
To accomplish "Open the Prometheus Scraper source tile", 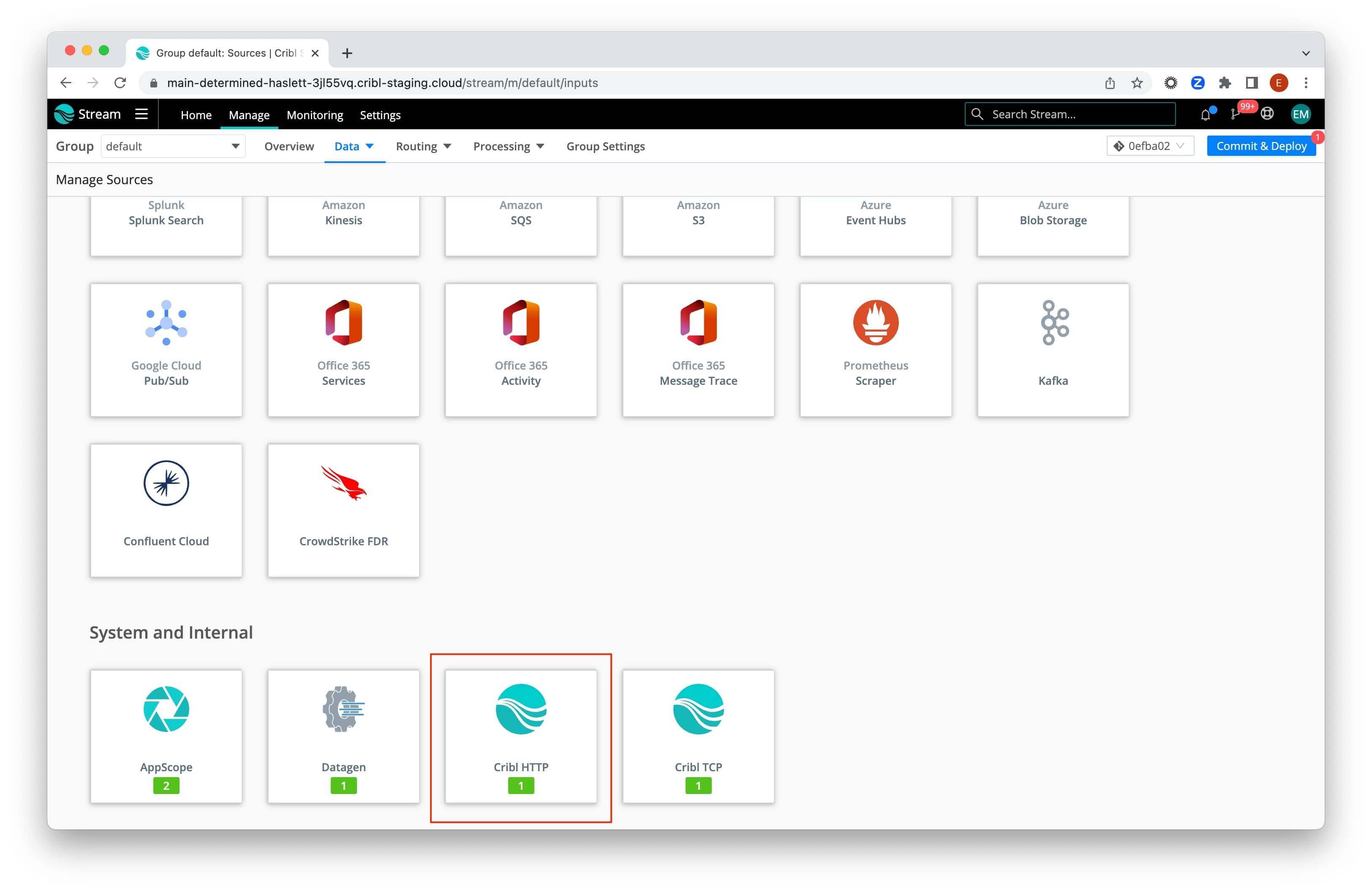I will pos(875,349).
